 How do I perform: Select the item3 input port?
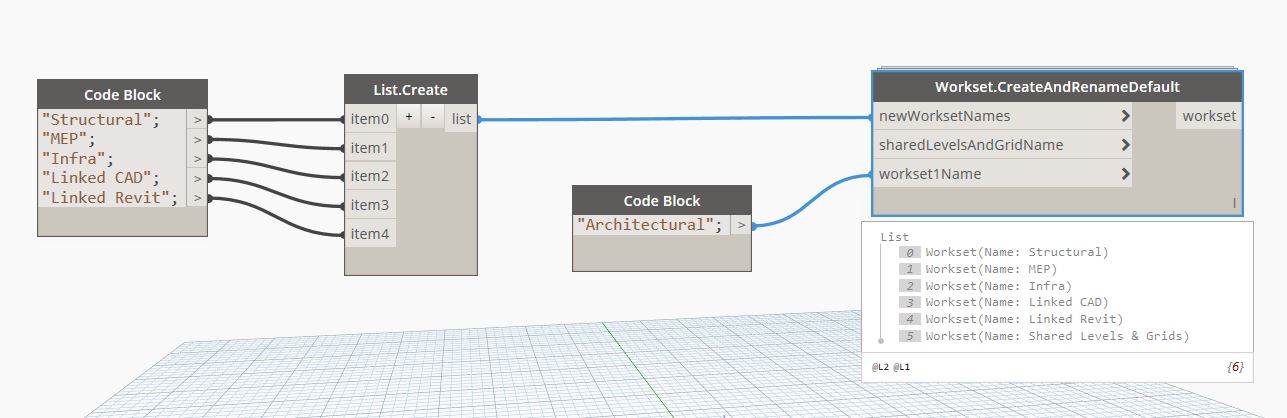point(370,205)
